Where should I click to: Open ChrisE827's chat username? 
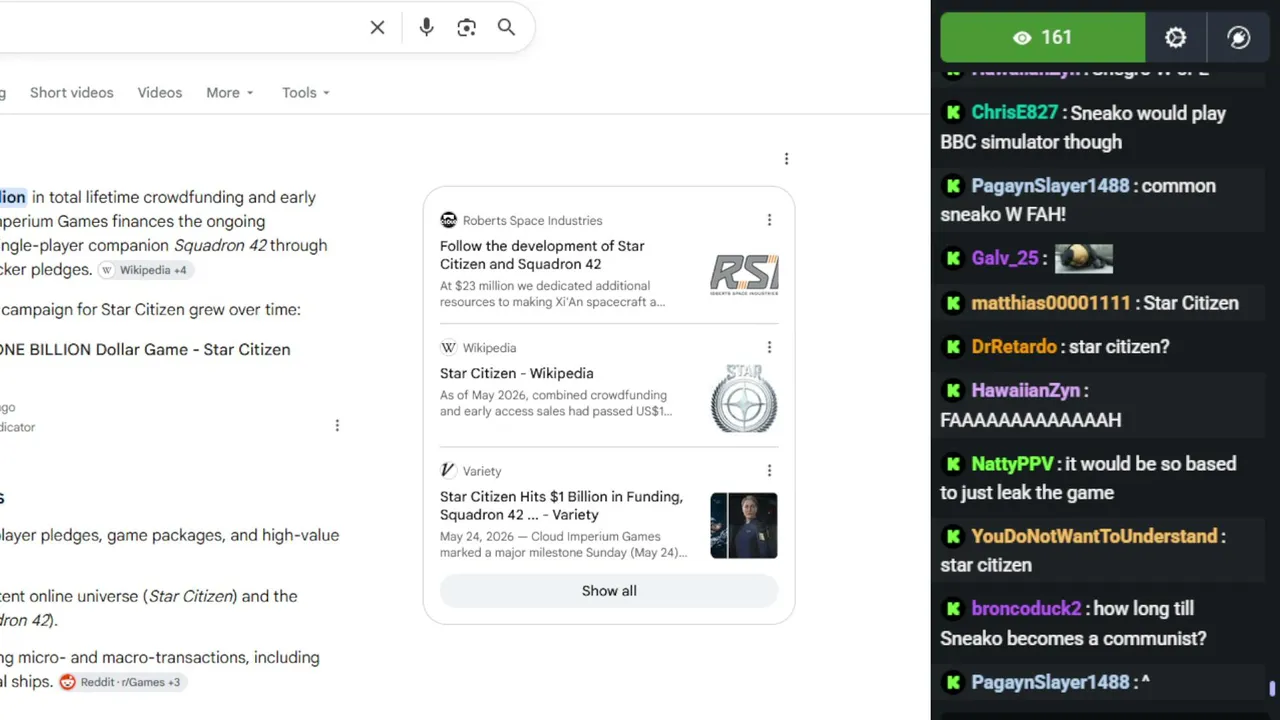[x=1014, y=113]
